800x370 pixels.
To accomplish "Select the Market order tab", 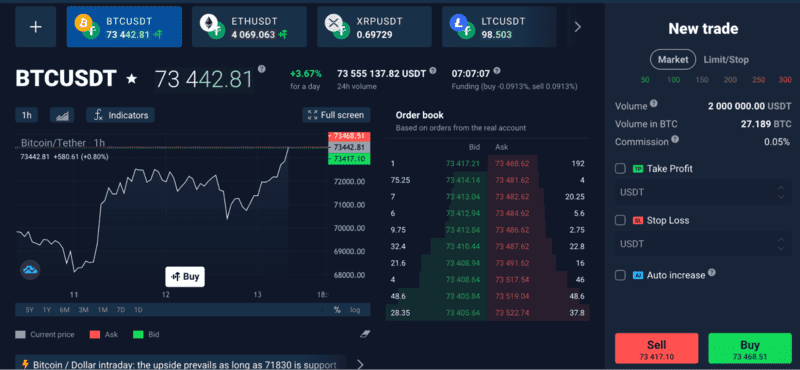I will pos(673,60).
